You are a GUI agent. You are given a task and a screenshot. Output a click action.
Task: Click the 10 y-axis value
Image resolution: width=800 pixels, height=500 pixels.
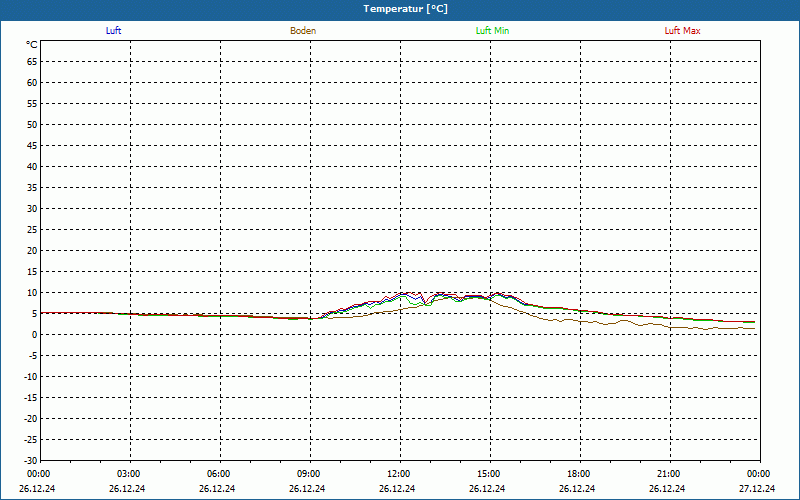(x=32, y=293)
